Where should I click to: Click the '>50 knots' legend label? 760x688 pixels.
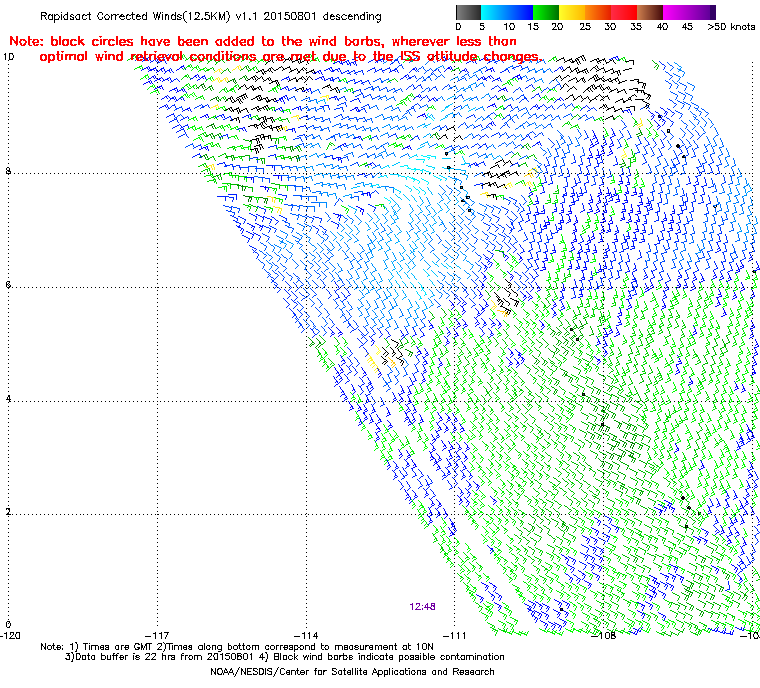tap(731, 27)
